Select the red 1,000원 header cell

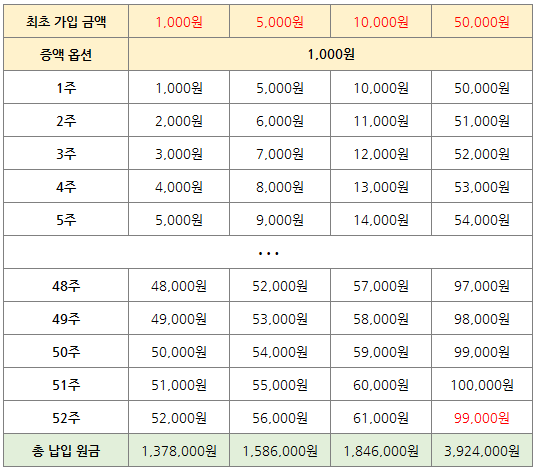point(179,21)
